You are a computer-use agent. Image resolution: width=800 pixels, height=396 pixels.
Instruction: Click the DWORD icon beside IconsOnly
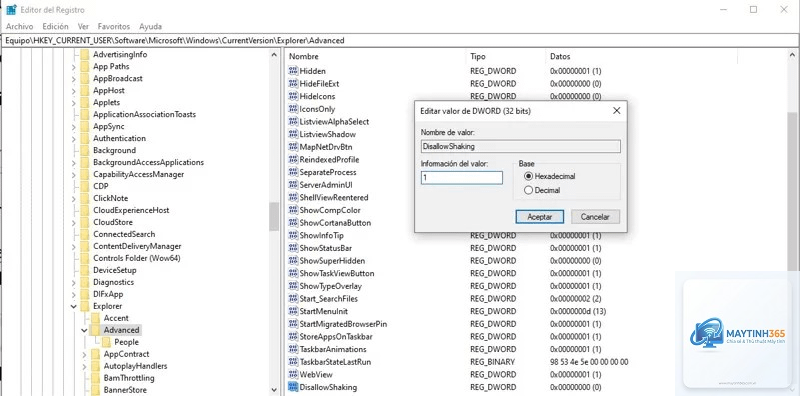point(293,109)
